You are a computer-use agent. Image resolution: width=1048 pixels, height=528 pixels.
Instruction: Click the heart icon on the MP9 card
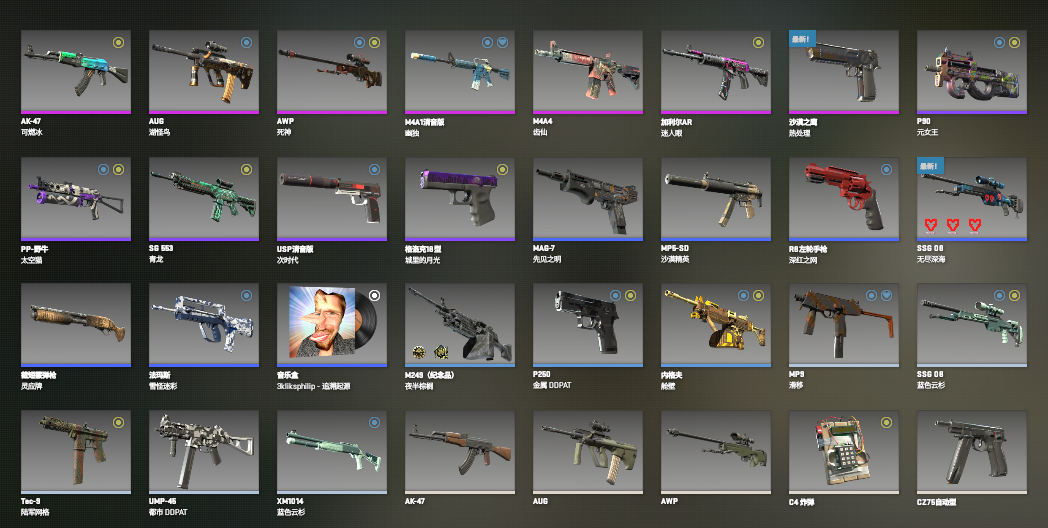click(886, 295)
